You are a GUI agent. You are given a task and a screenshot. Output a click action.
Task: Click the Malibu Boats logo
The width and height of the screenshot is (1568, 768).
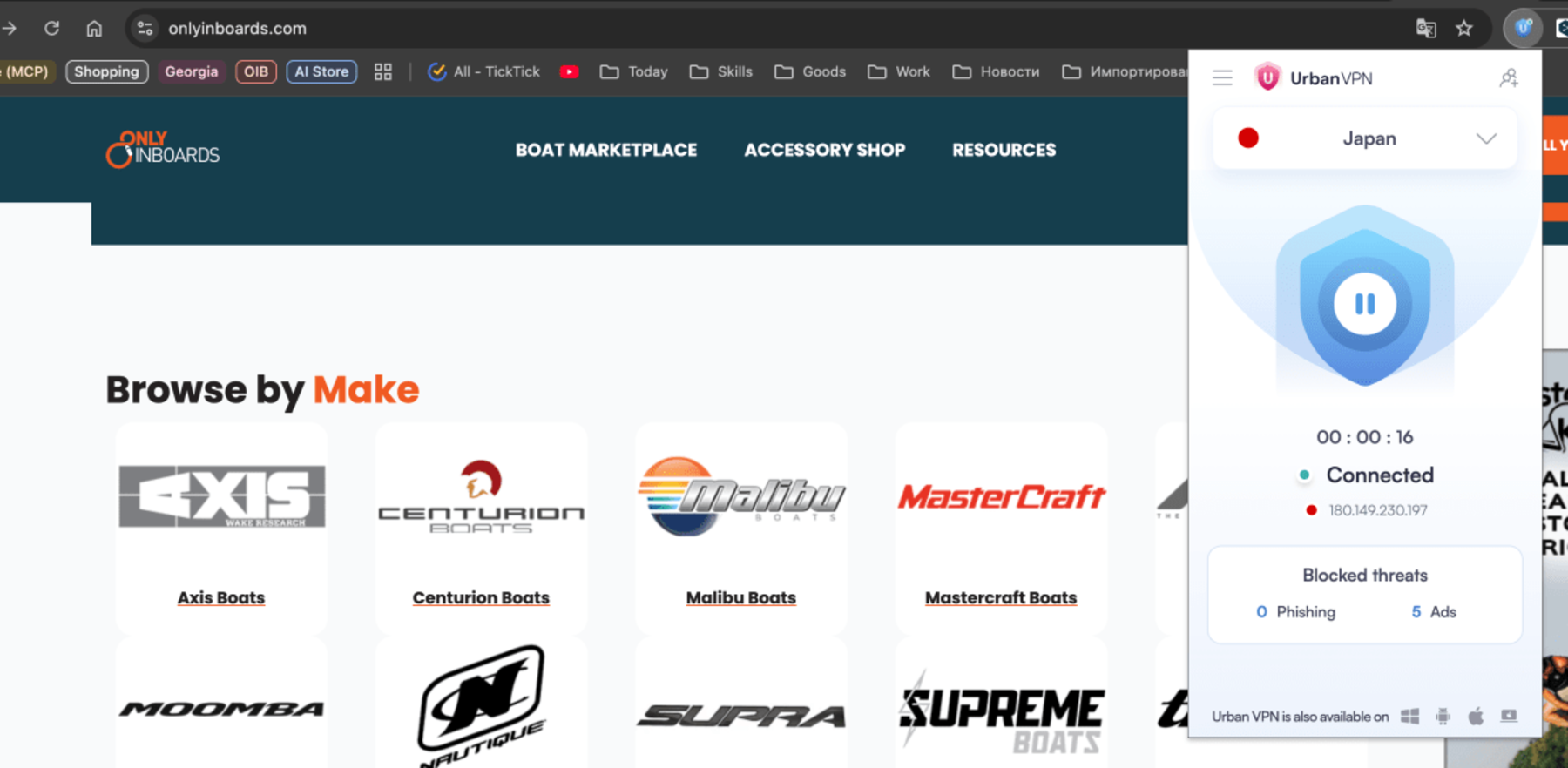coord(741,495)
